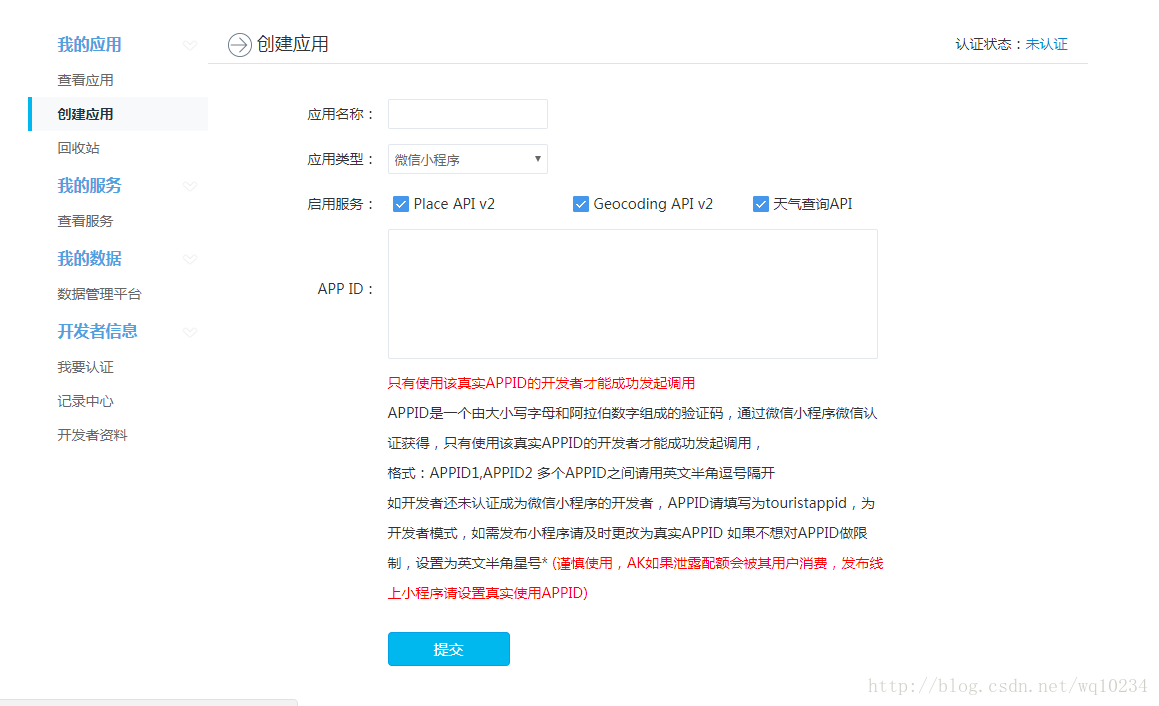Click the 未认证 status link

point(1047,44)
